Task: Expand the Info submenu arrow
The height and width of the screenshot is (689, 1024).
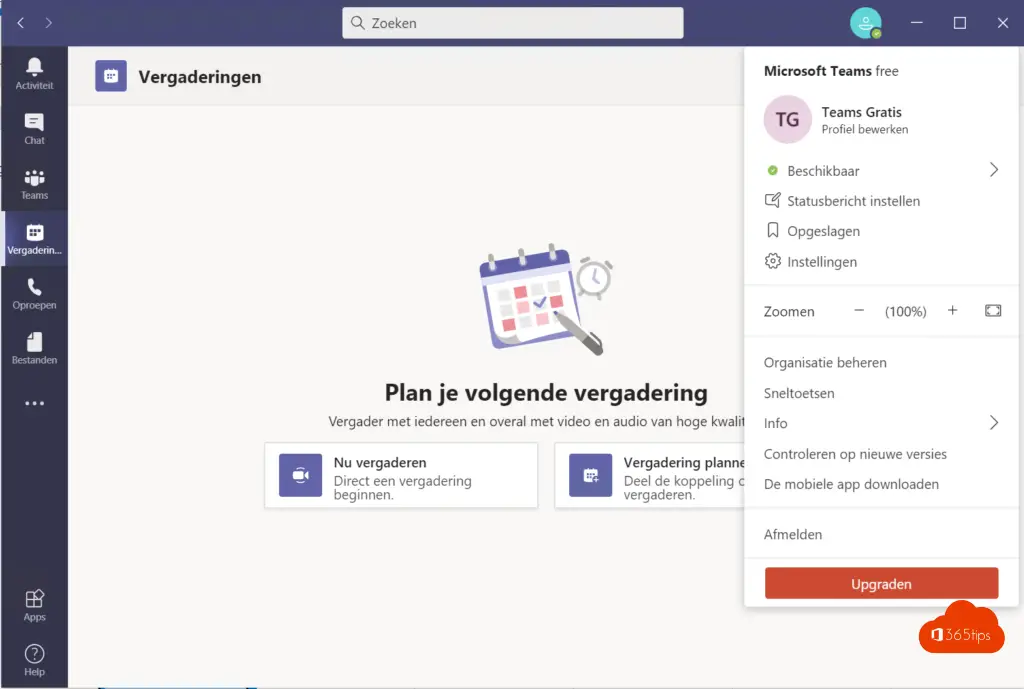Action: 993,423
